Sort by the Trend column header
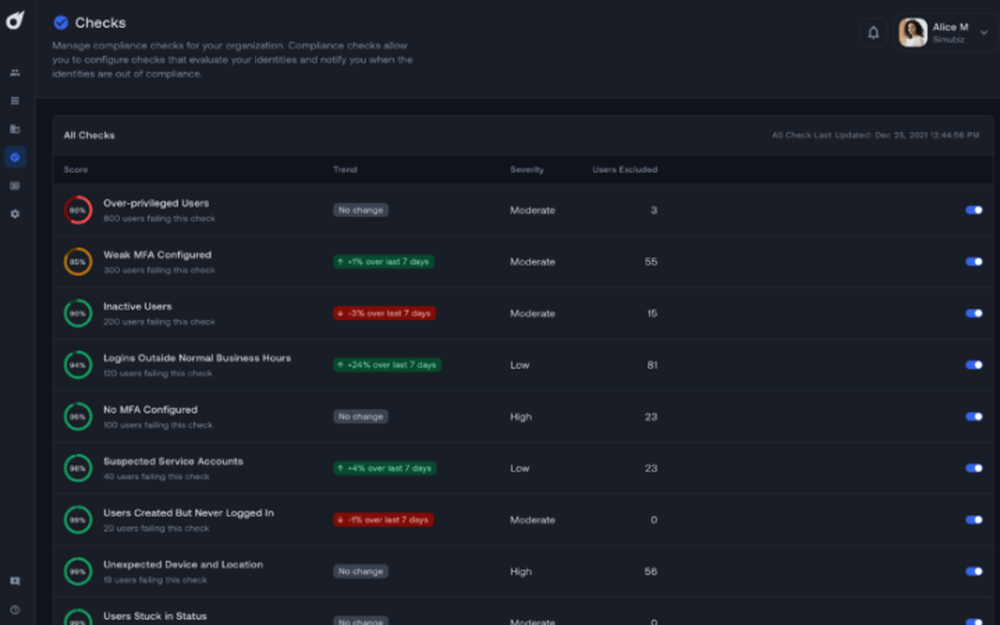The height and width of the screenshot is (625, 1000). [x=345, y=170]
